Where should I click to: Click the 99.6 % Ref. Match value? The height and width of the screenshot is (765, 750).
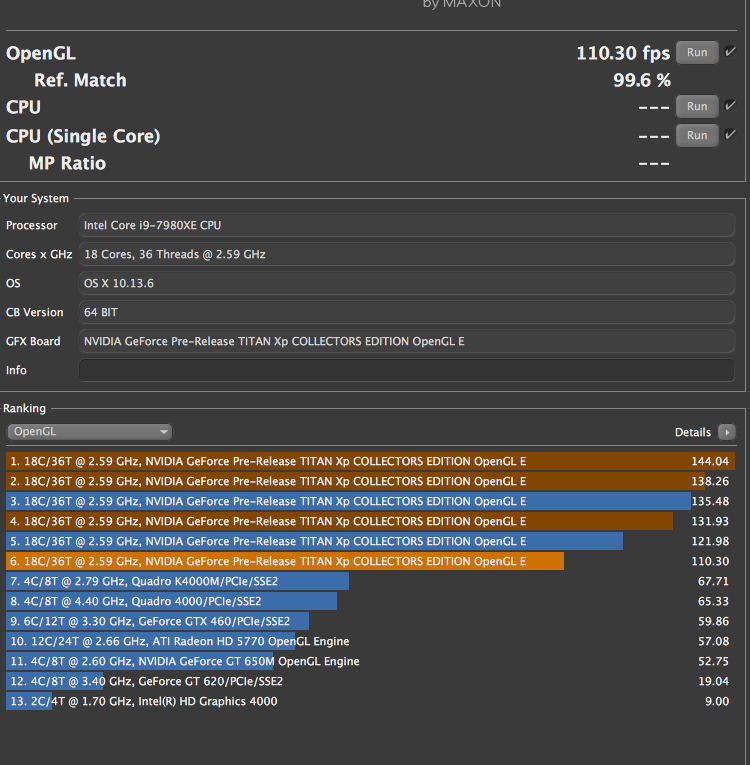(x=642, y=81)
